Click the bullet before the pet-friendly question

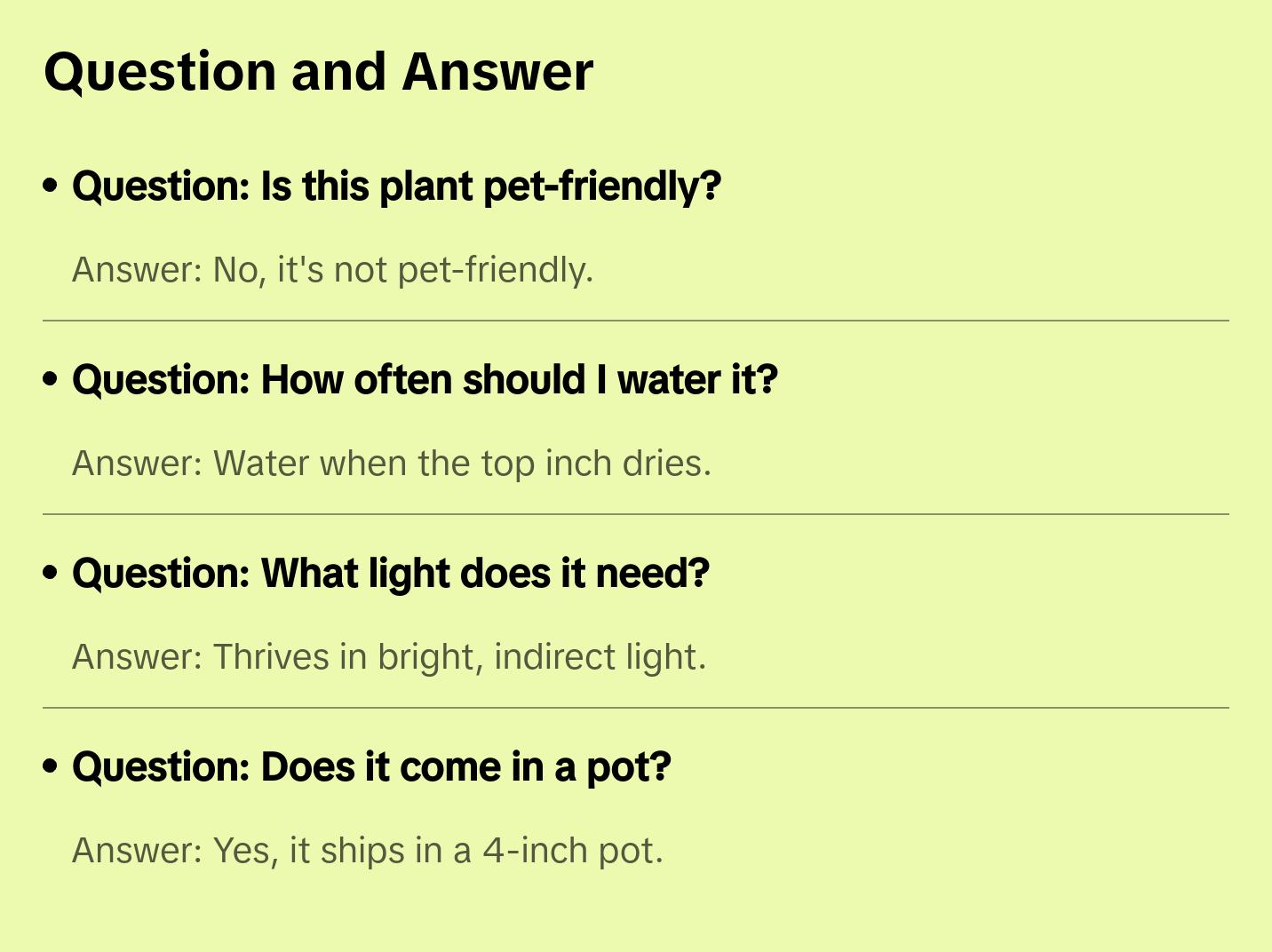pyautogui.click(x=51, y=186)
